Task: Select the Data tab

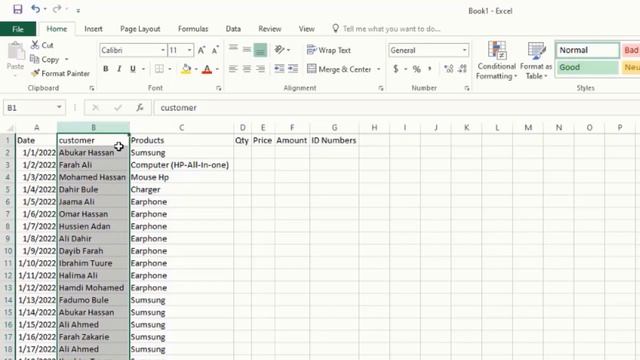Action: coord(233,29)
